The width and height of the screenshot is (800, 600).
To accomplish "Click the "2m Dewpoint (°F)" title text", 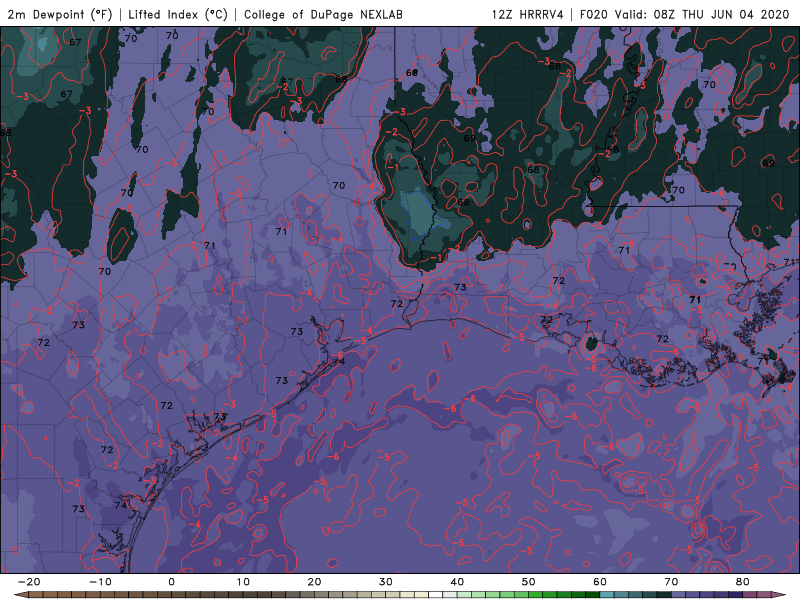I will click(59, 14).
